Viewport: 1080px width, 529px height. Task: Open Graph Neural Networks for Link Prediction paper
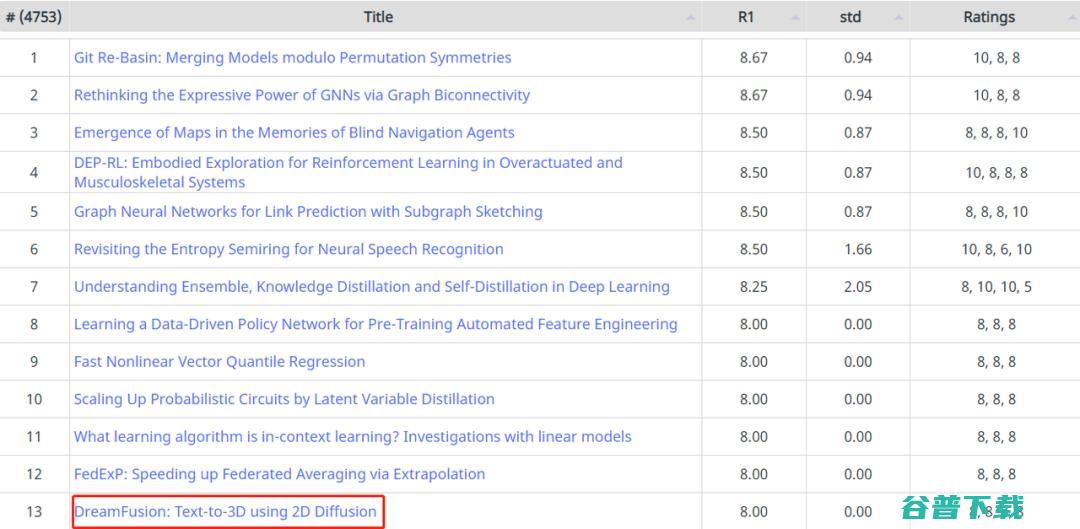(308, 212)
